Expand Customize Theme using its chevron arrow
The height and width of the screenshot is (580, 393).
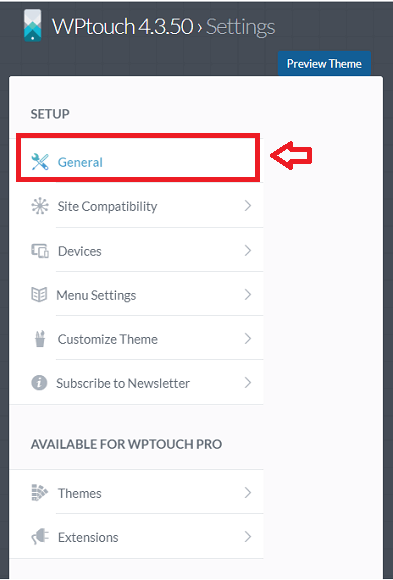(x=248, y=338)
